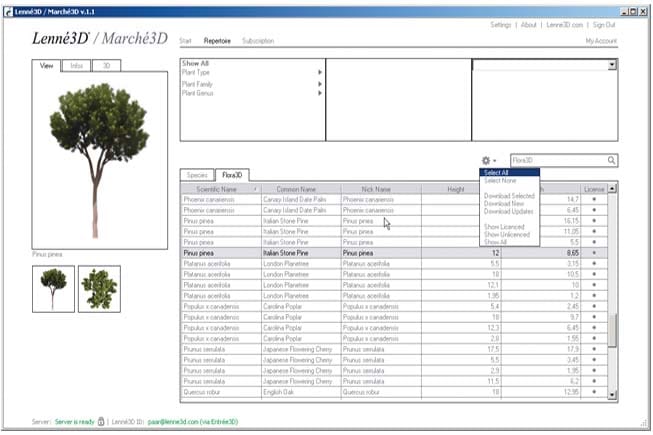Go to the Start page

(185, 41)
